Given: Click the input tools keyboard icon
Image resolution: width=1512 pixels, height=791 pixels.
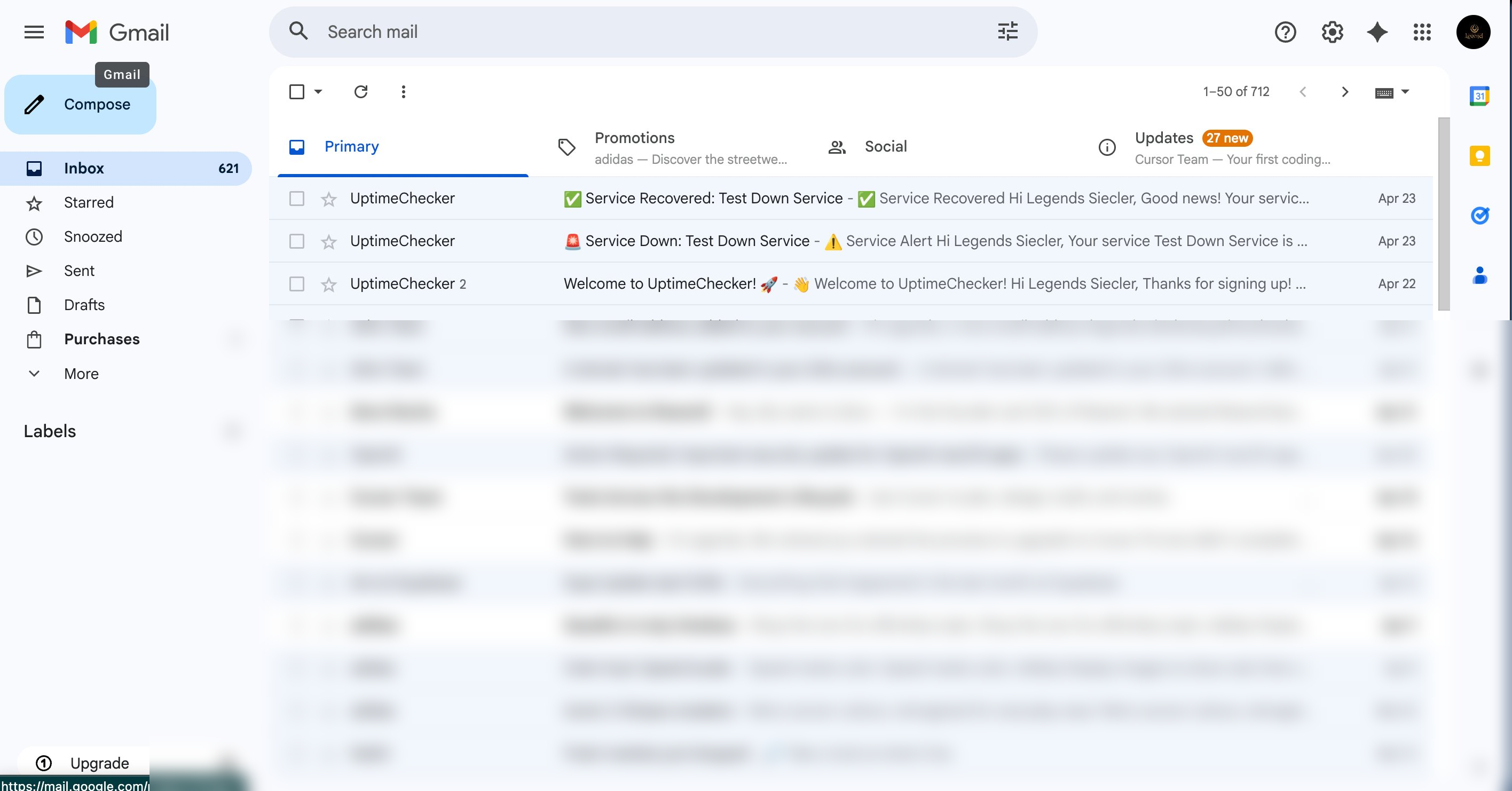Looking at the screenshot, I should 1384,92.
